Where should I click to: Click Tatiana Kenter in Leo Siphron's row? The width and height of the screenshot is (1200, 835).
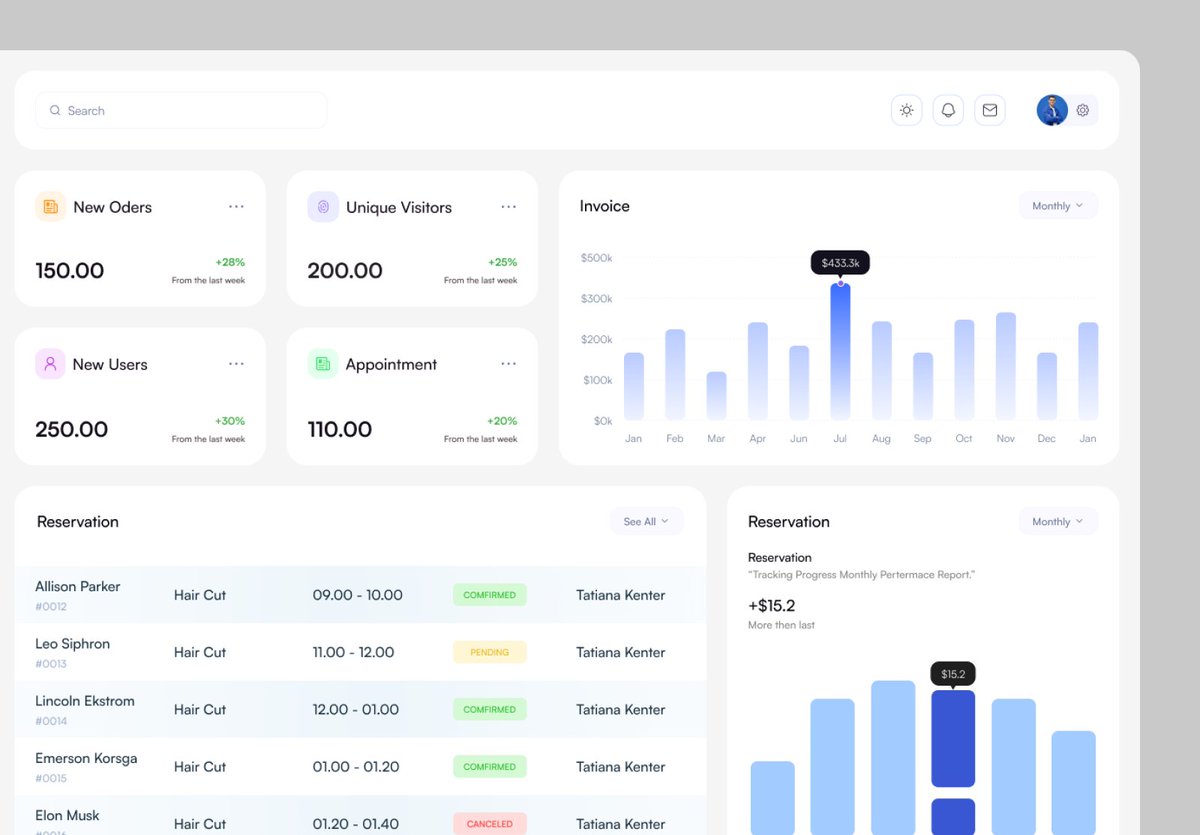pyautogui.click(x=621, y=652)
